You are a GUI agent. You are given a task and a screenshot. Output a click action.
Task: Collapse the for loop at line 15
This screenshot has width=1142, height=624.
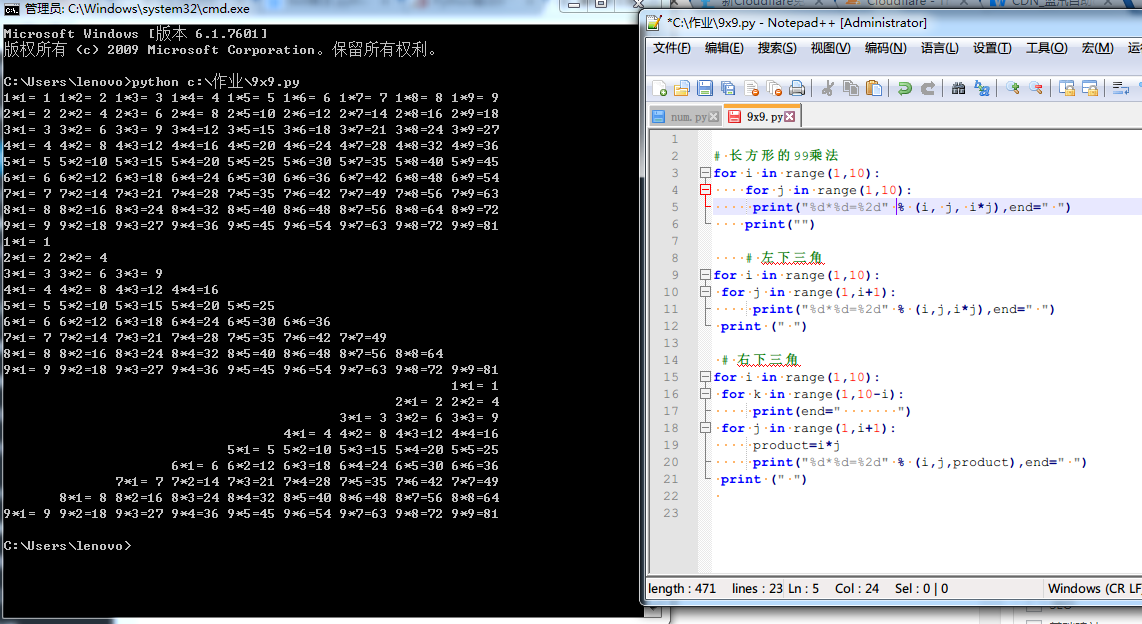click(x=705, y=377)
